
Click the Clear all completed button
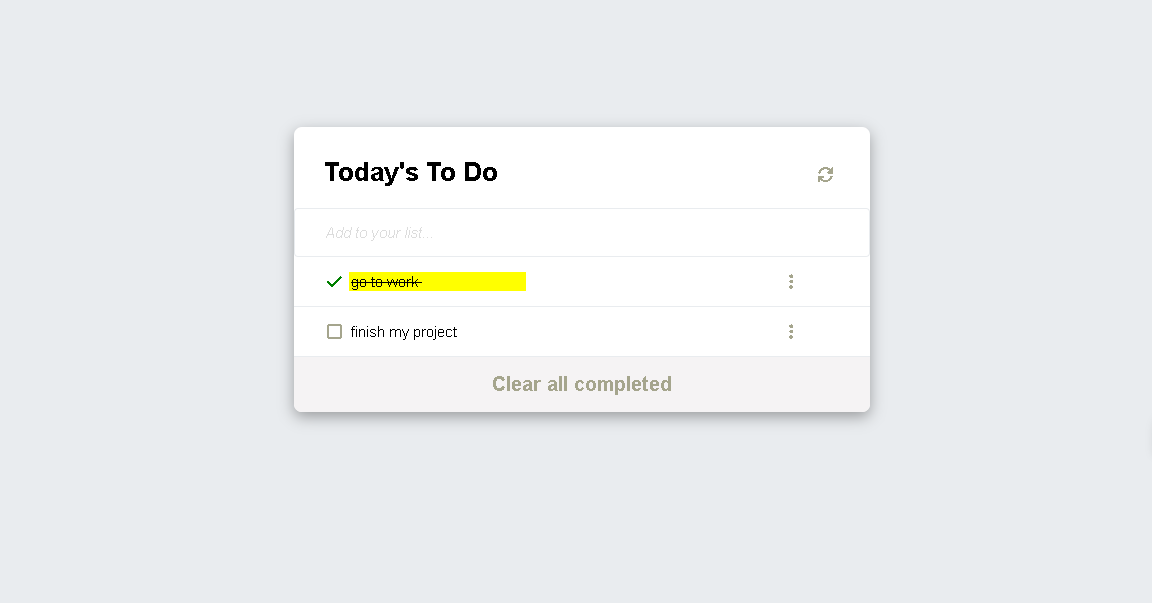582,384
